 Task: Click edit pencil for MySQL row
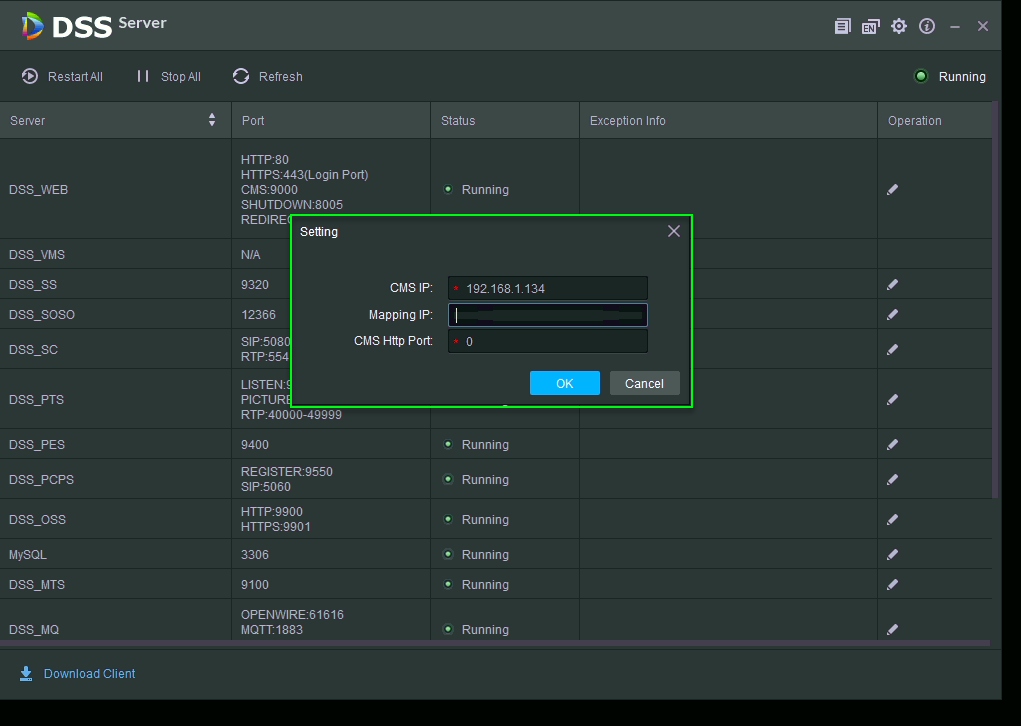[892, 555]
